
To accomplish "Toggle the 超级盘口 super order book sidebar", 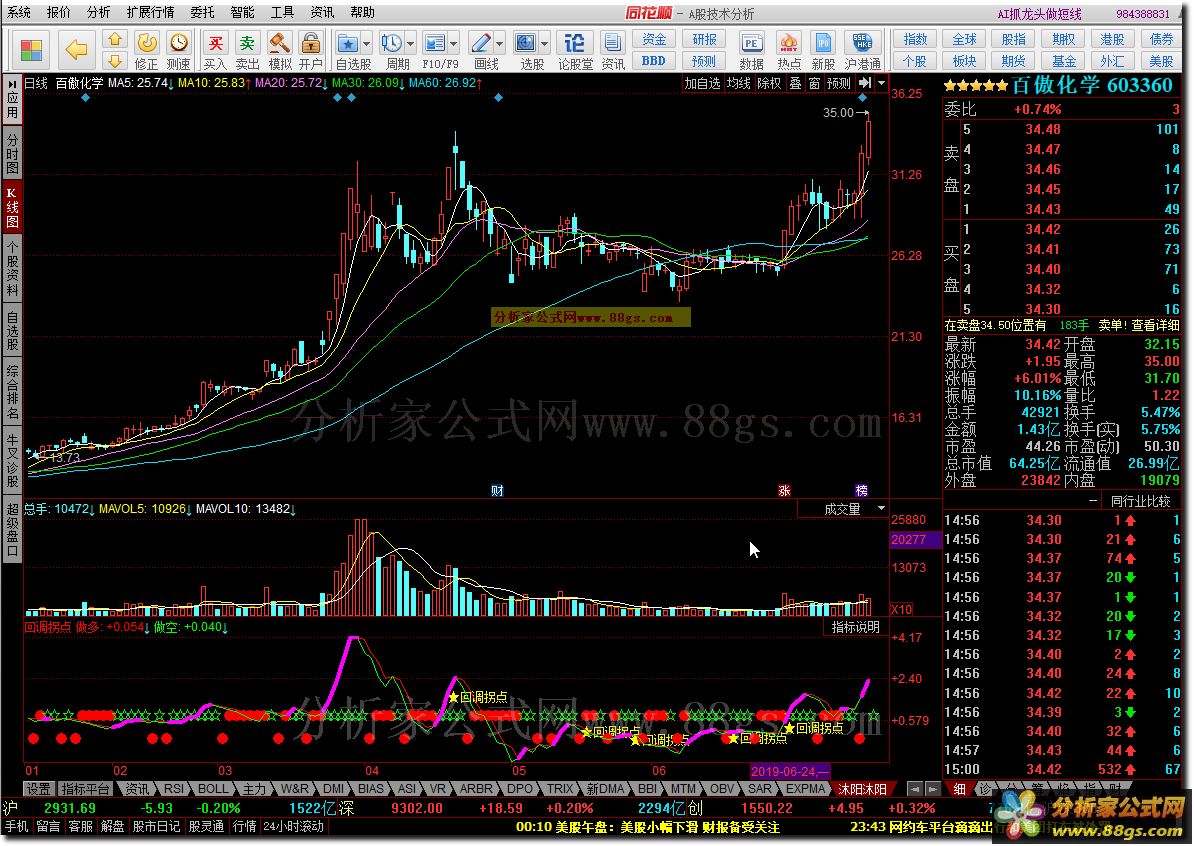I will click(12, 528).
